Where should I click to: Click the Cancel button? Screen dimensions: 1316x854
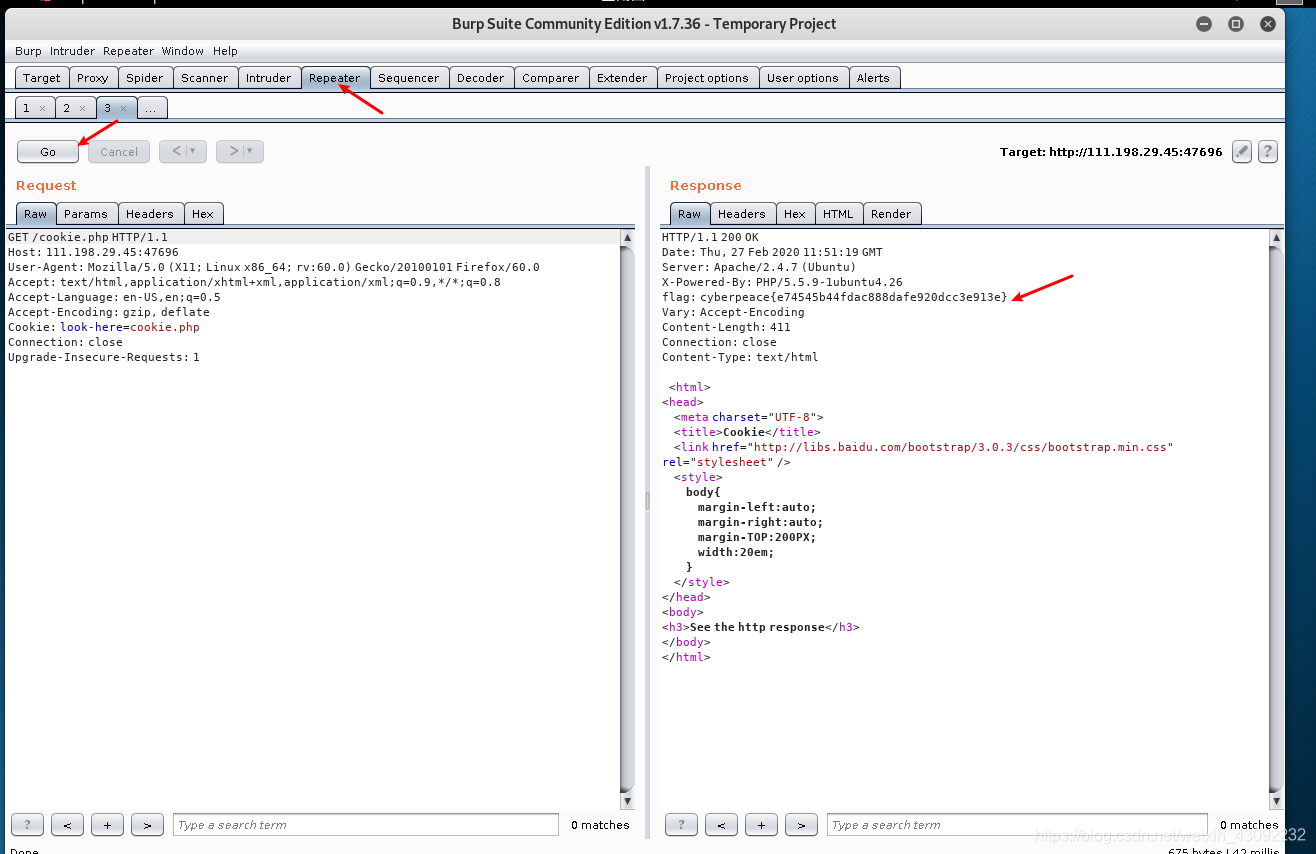point(119,152)
